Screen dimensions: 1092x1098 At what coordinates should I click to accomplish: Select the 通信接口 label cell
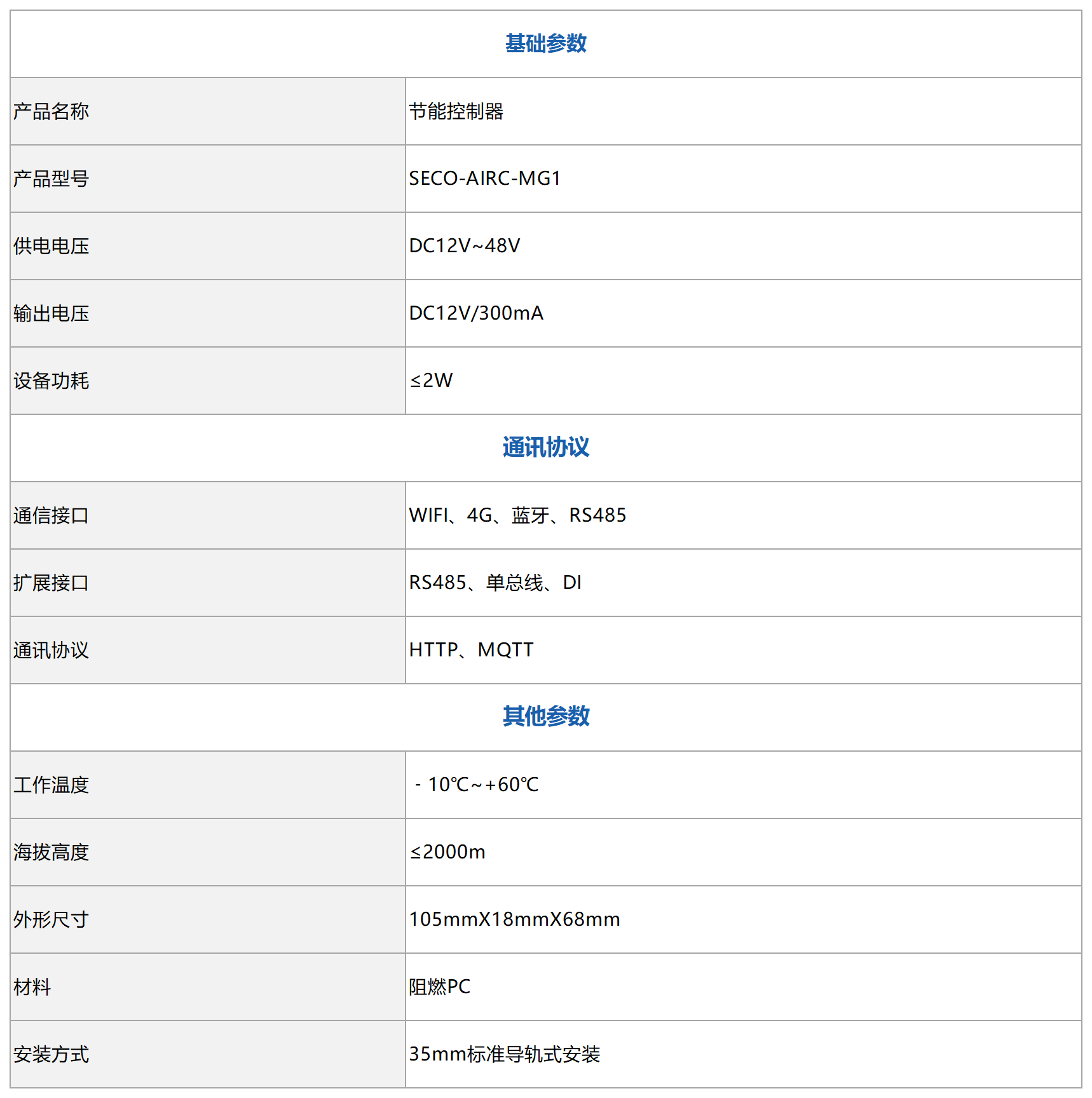51,516
